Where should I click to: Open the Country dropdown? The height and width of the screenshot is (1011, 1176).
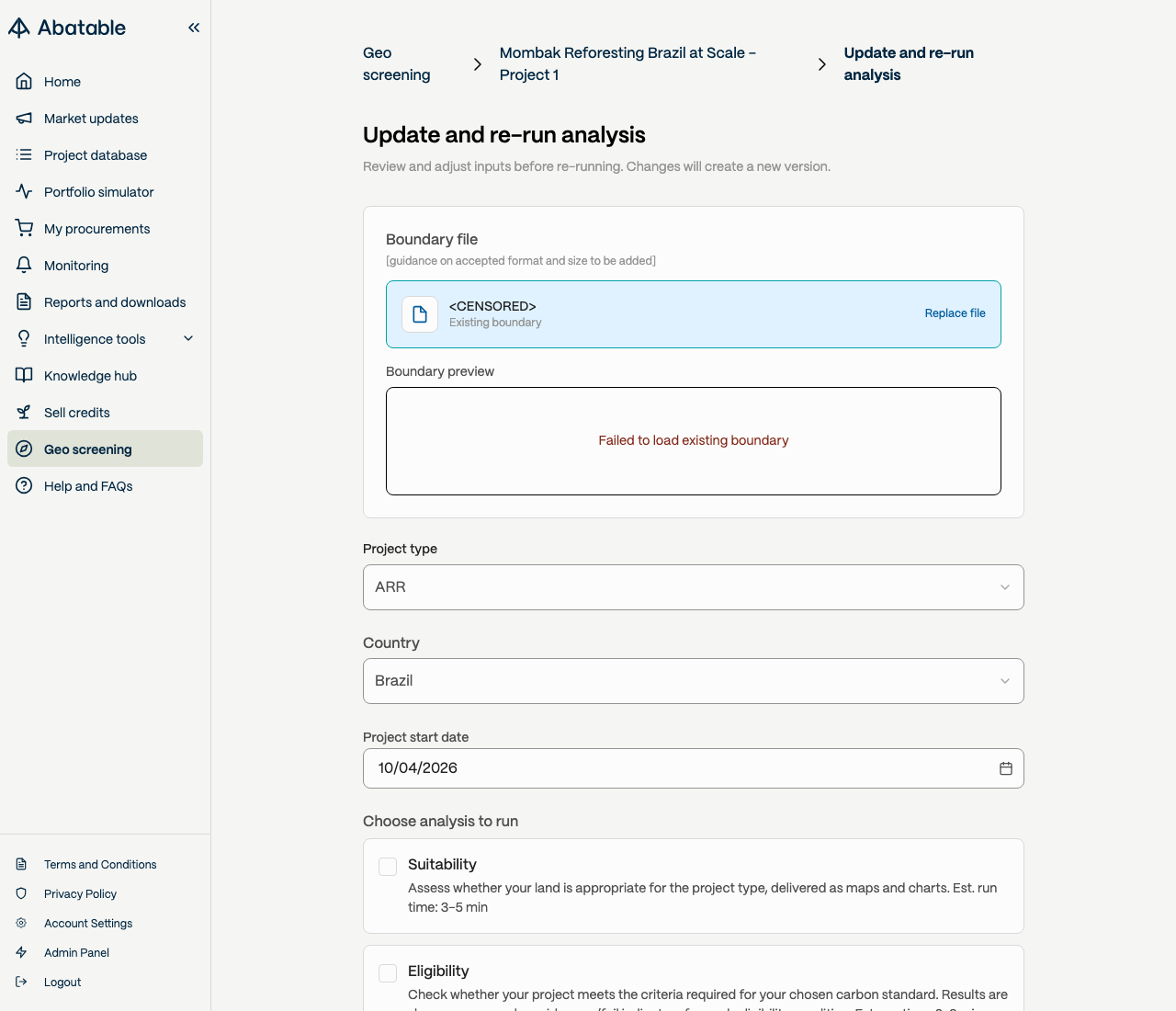point(693,681)
